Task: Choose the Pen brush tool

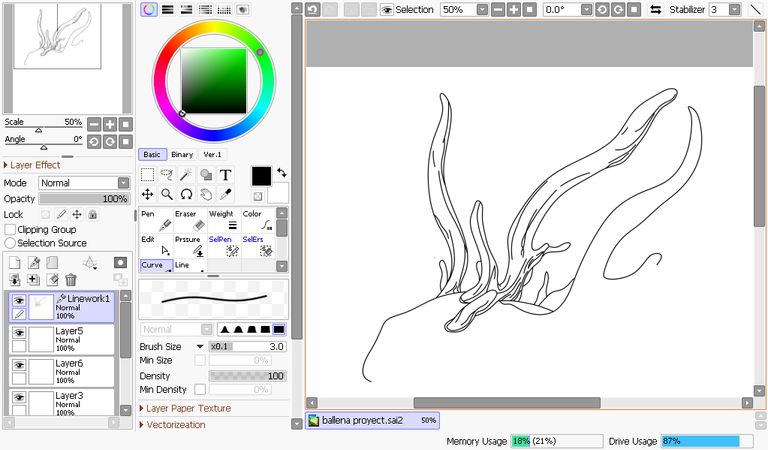Action: point(156,220)
